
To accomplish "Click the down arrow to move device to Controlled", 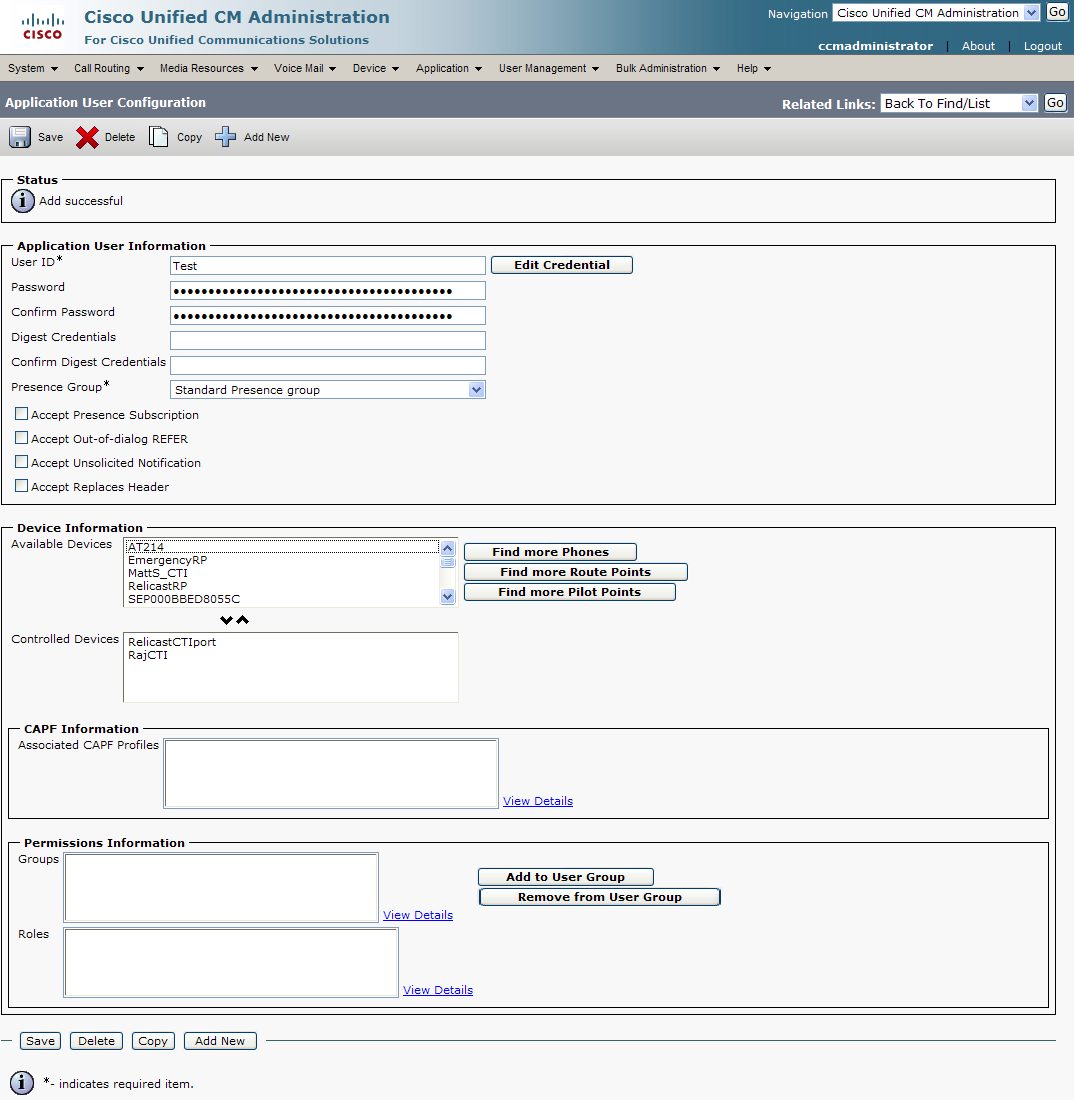I will click(x=227, y=619).
